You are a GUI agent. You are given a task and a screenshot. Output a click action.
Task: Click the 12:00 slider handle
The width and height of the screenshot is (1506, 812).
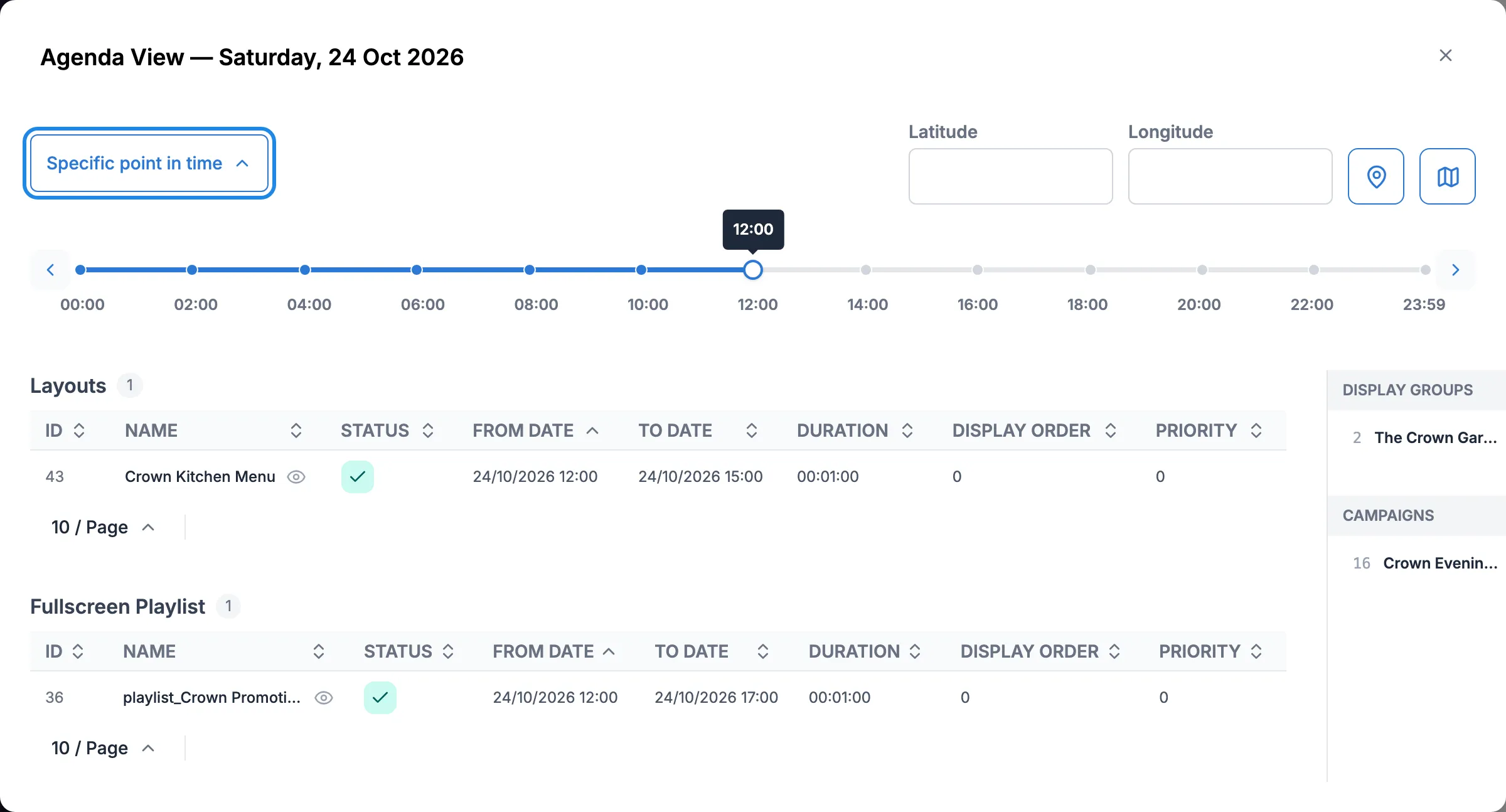point(753,270)
